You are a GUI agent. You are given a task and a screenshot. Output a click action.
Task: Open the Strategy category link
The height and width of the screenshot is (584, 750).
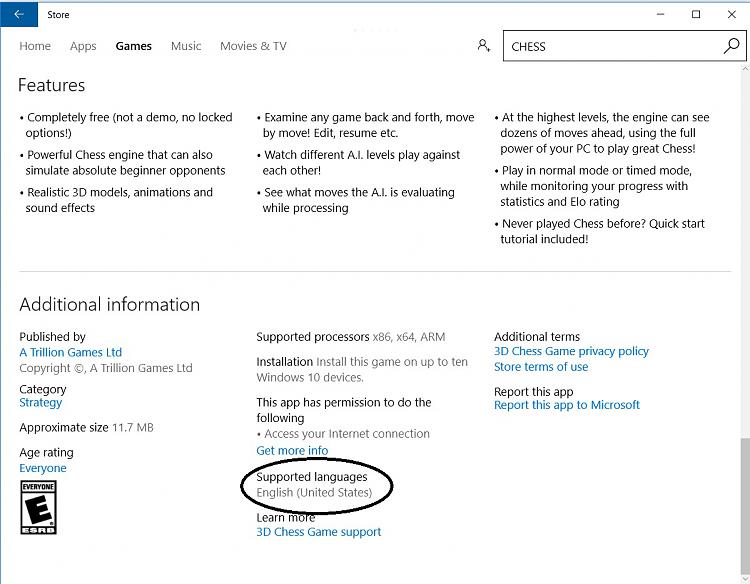(41, 403)
